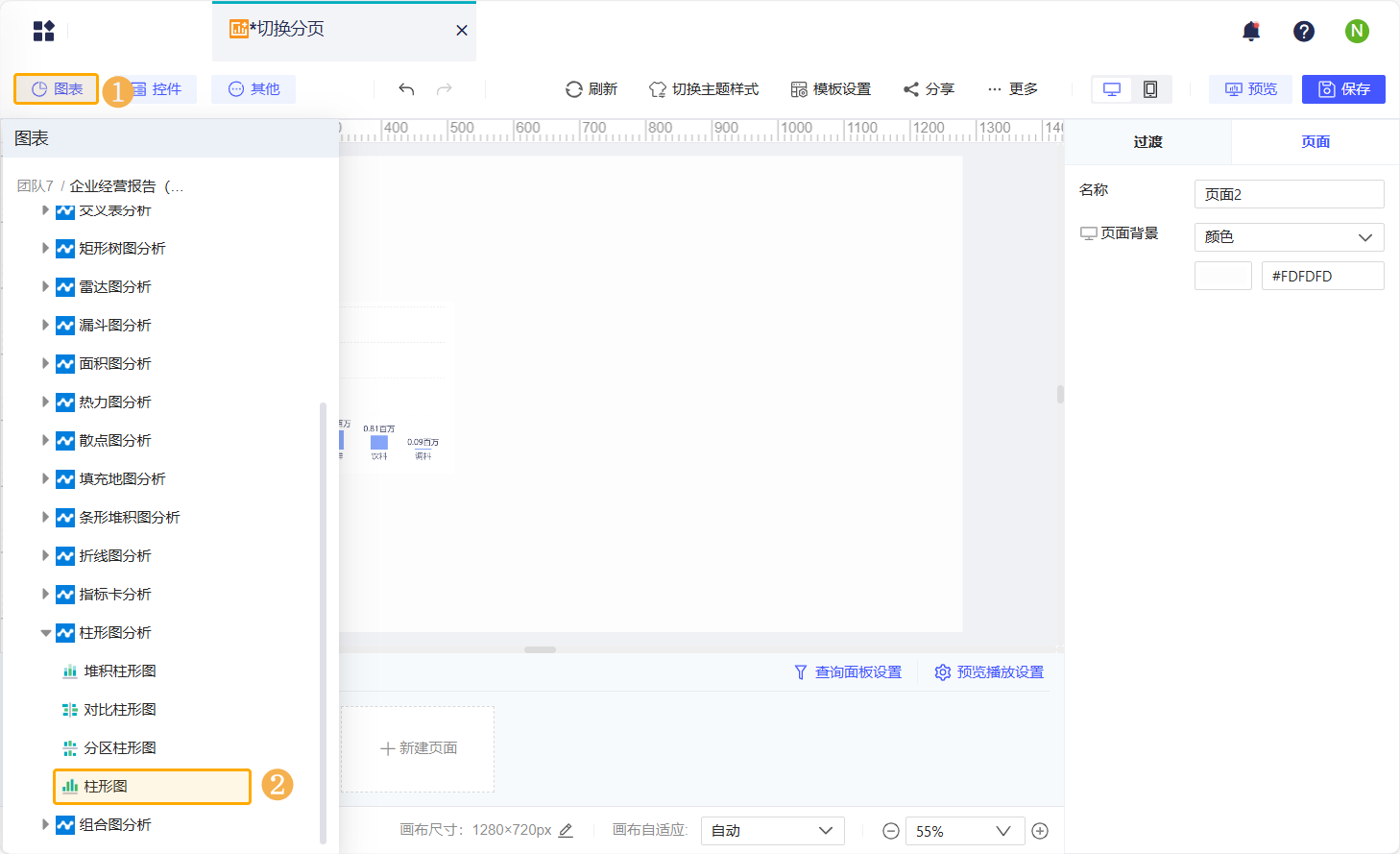Switch to the 过渡 tab
Image resolution: width=1400 pixels, height=854 pixels.
tap(1148, 142)
